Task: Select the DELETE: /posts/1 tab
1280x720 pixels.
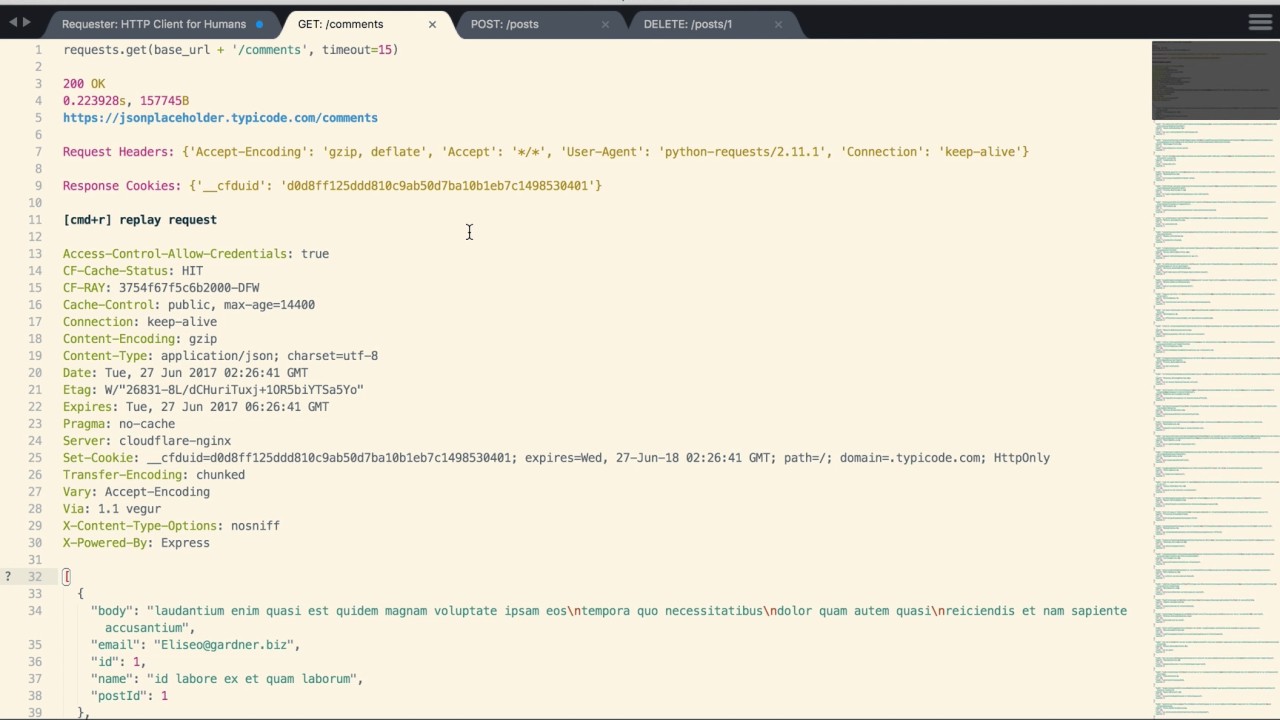Action: pyautogui.click(x=687, y=24)
